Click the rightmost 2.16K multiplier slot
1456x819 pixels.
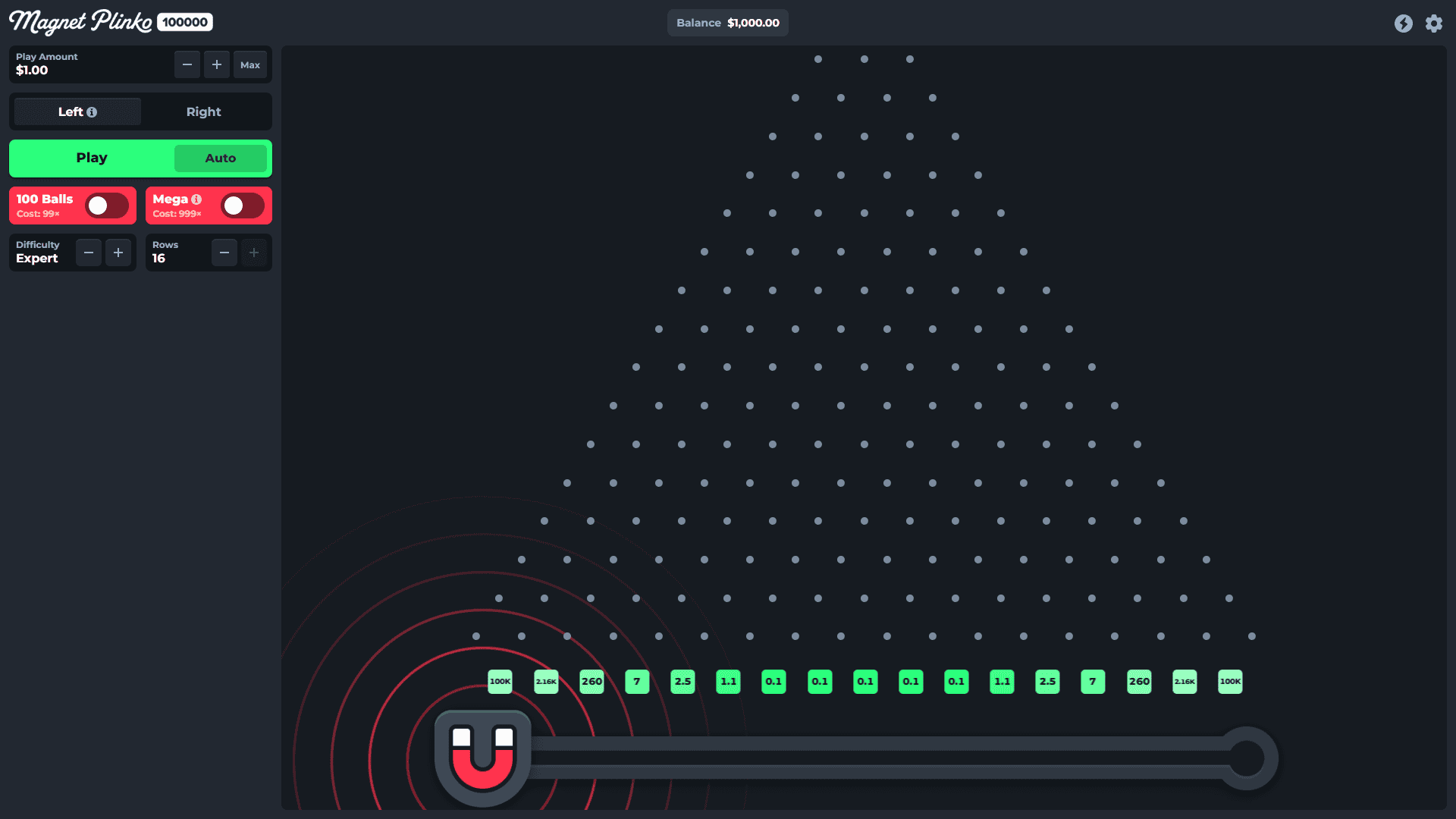[x=1185, y=682]
